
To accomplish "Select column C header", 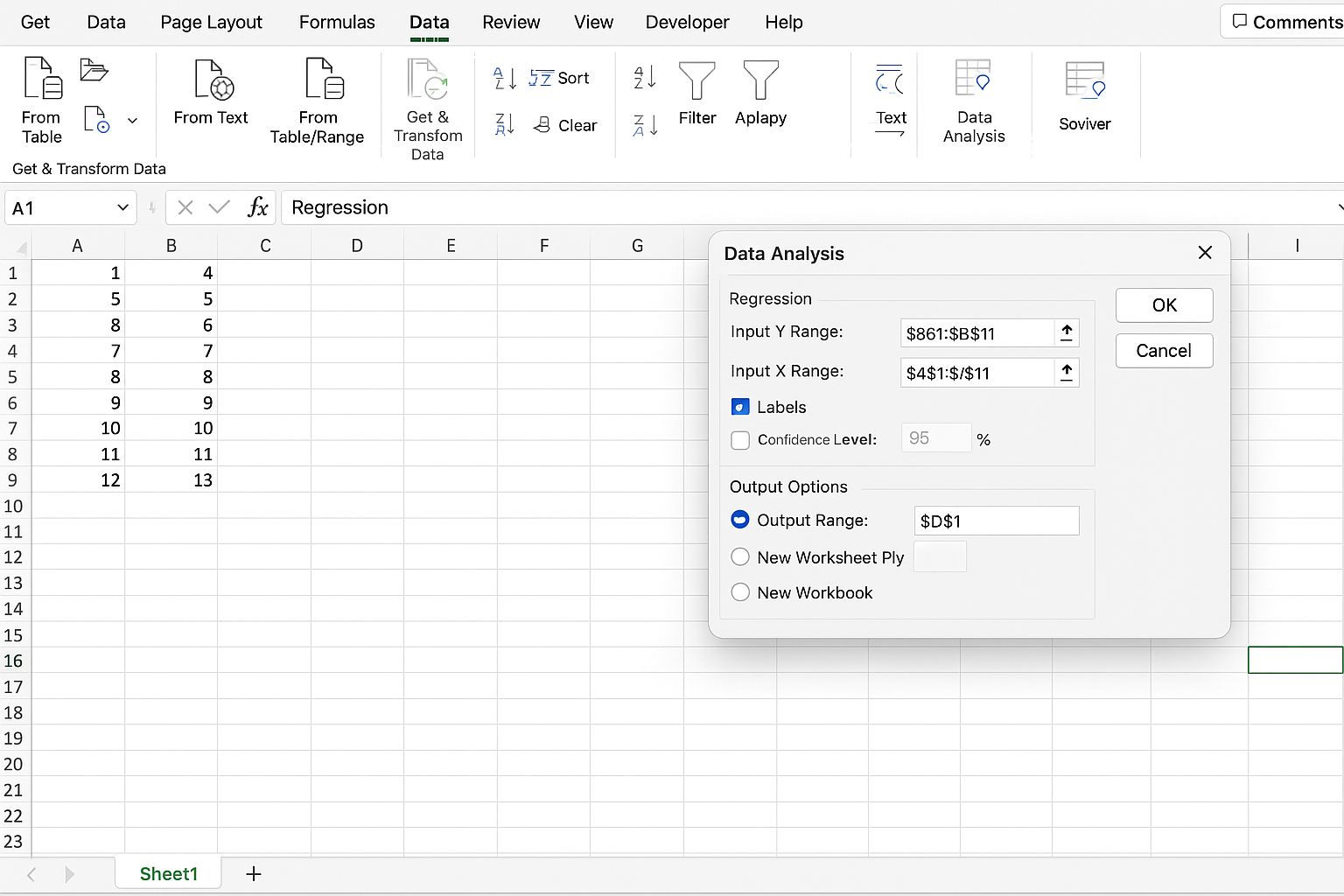I will pos(265,246).
